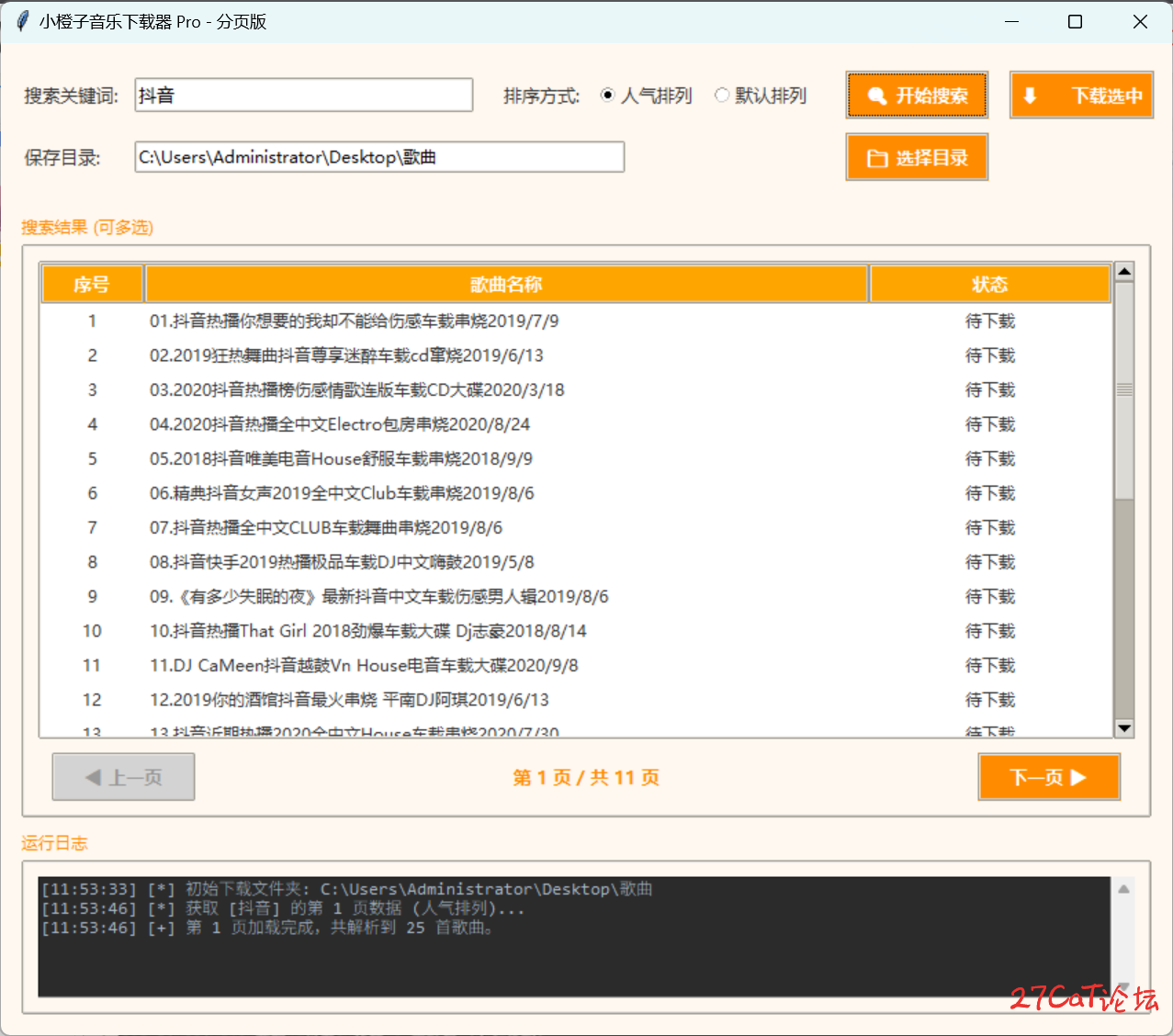
Task: Click 待下载 status of row 1
Action: click(x=990, y=321)
